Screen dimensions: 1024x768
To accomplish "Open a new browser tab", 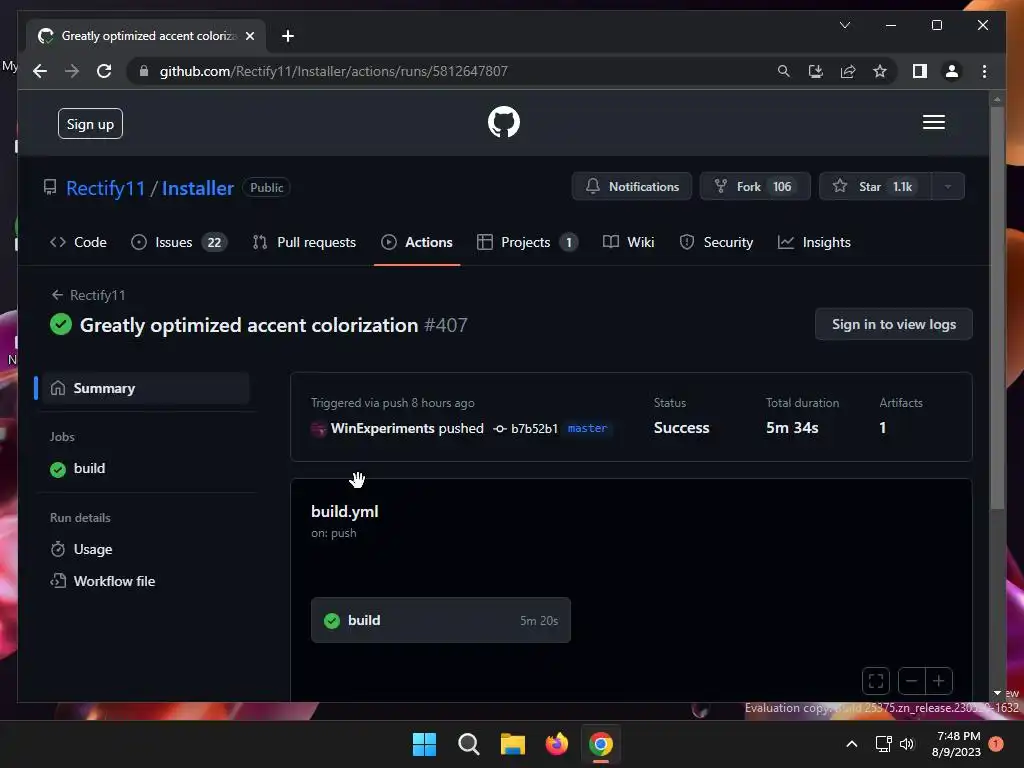I will [x=288, y=36].
